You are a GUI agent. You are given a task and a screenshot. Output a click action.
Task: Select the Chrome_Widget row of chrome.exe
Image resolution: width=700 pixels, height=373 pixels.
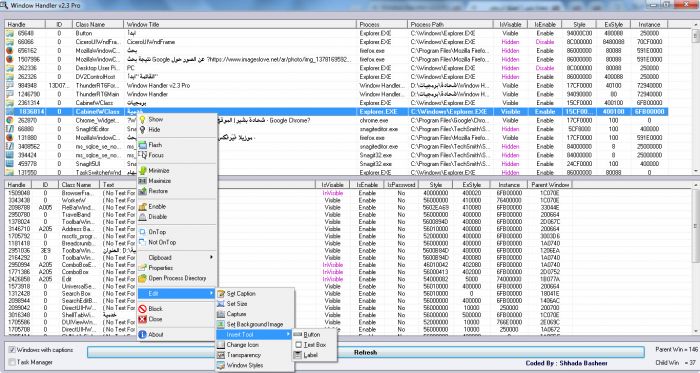click(337, 120)
